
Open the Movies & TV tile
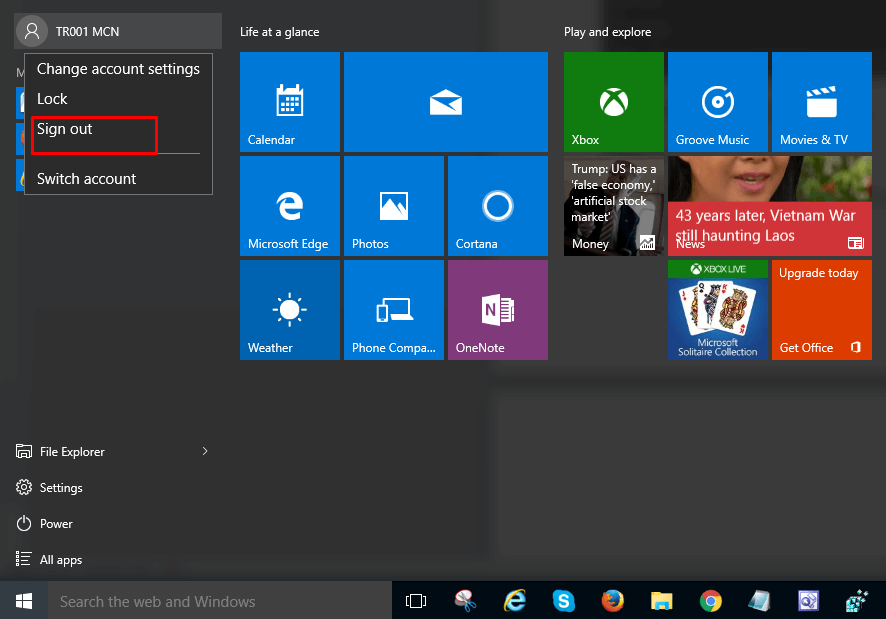pos(821,101)
